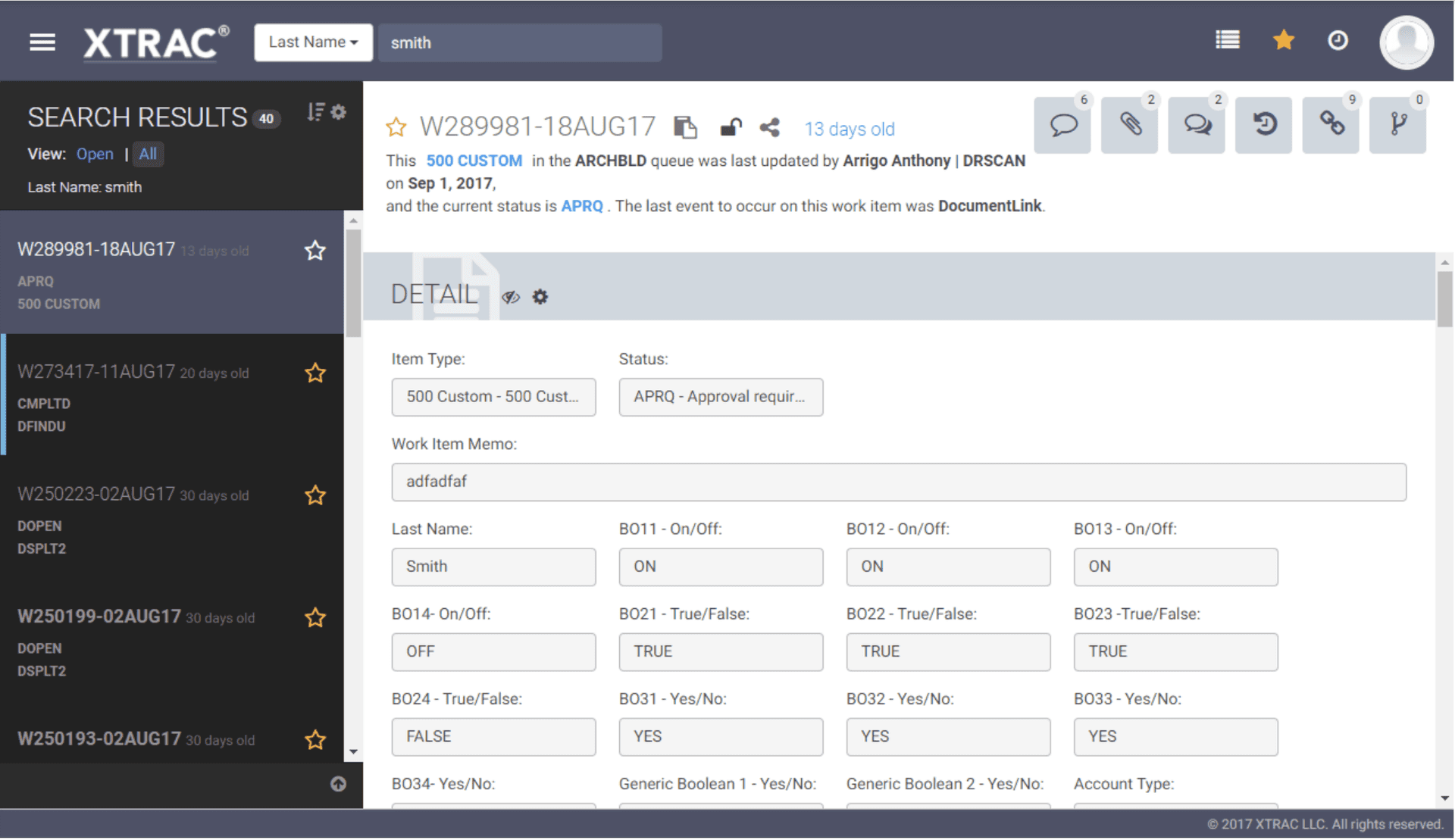Open Detail section settings gear
This screenshot has width=1455, height=840.
point(540,297)
